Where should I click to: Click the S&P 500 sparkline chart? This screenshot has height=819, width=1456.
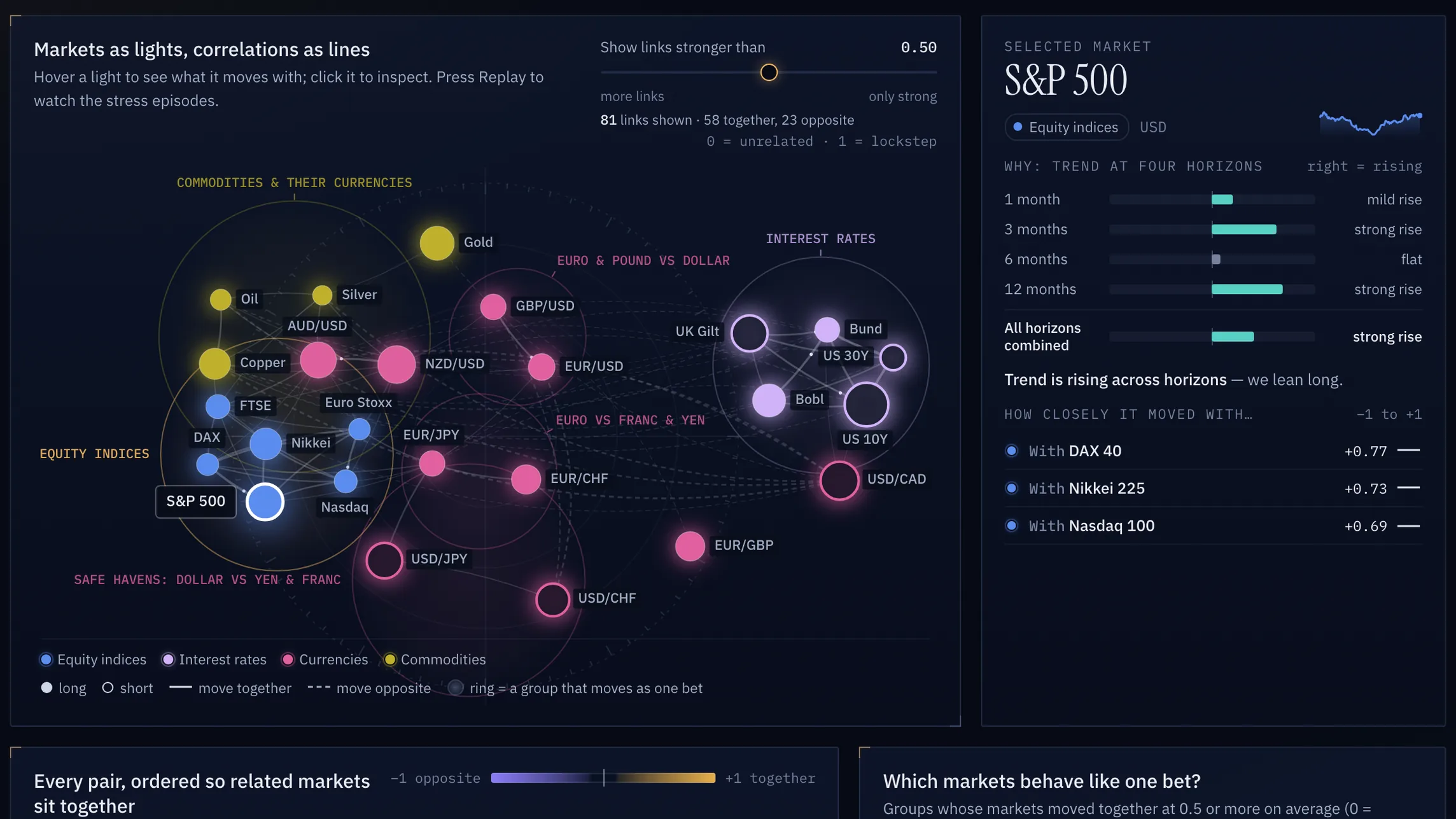click(1370, 123)
